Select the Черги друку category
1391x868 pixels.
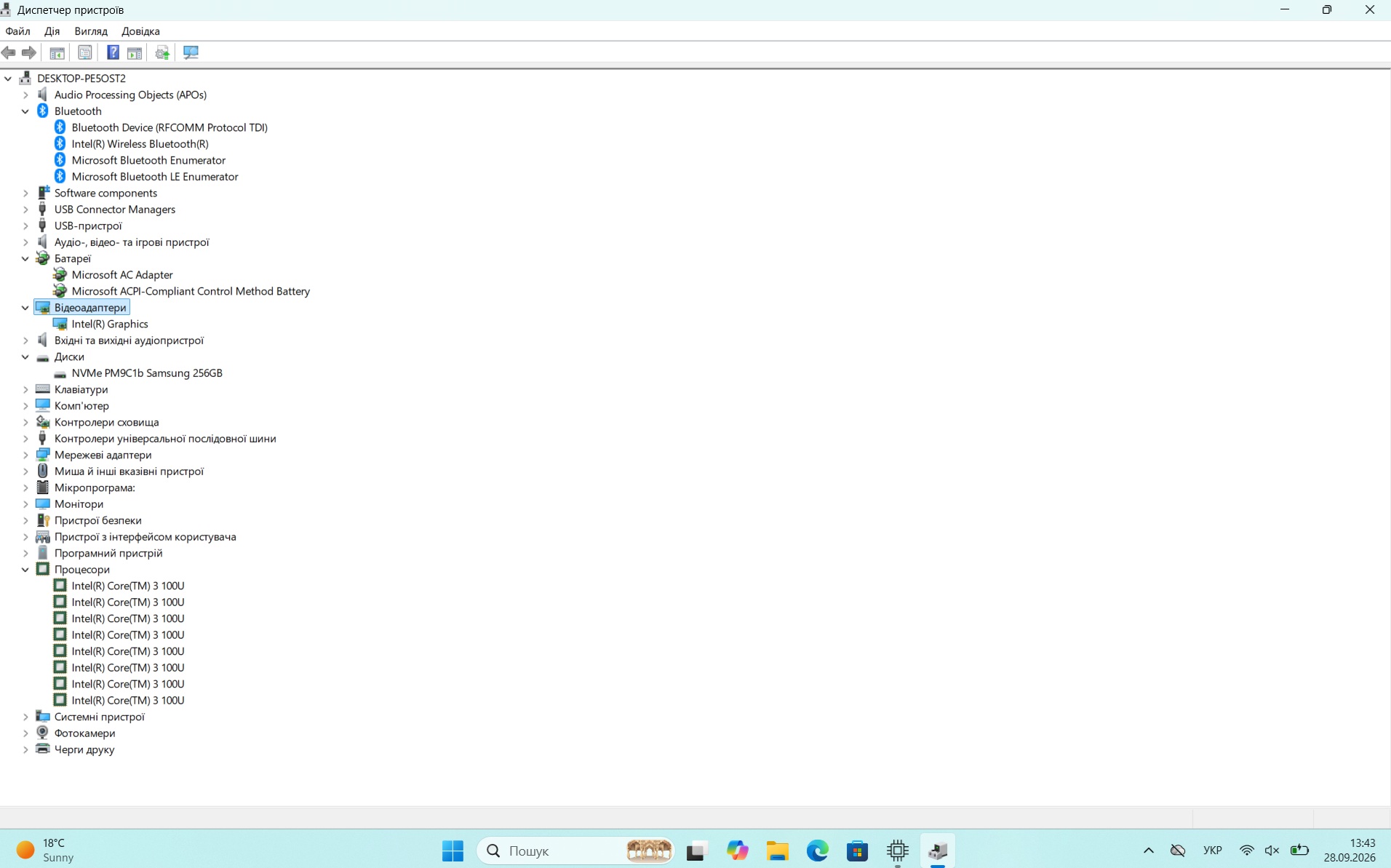click(x=84, y=749)
